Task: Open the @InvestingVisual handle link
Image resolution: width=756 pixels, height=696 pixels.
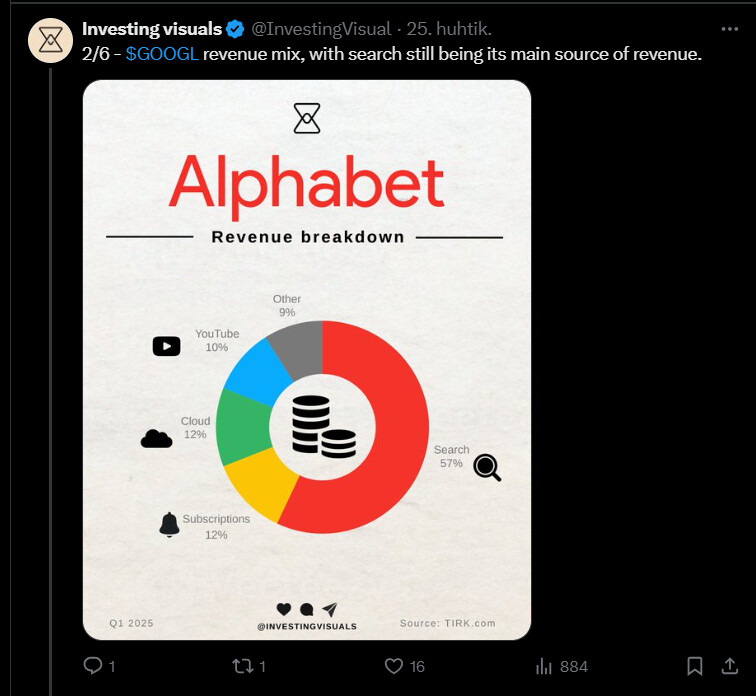Action: (321, 29)
